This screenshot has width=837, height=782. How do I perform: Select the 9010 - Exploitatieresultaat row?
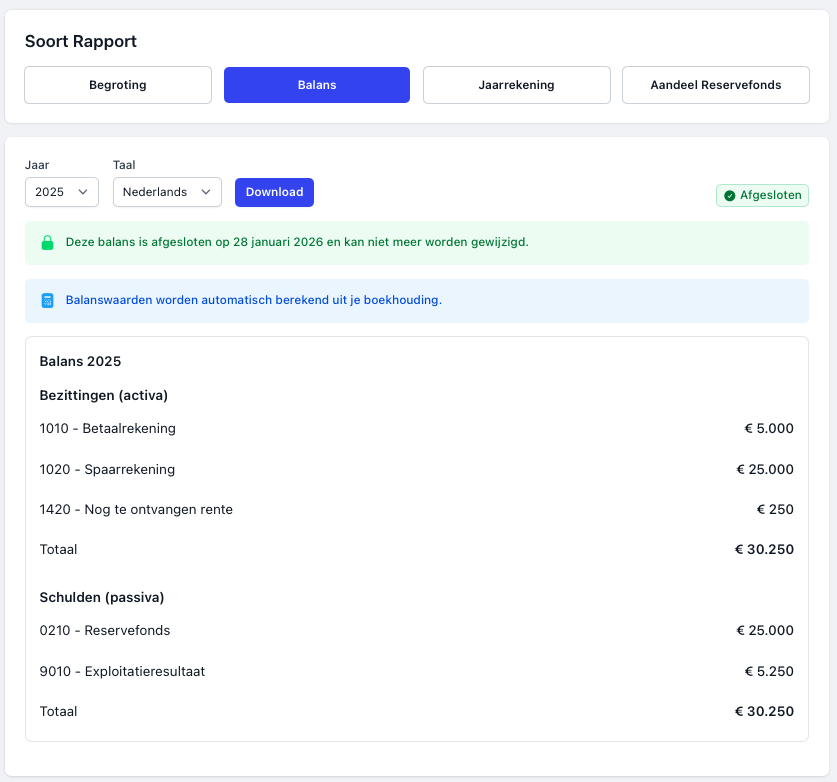coord(122,671)
